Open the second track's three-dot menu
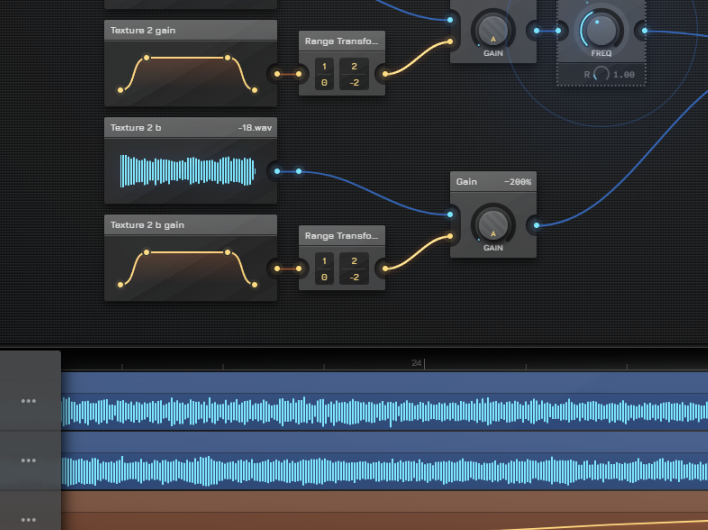Screen dimensions: 708x530 28,460
